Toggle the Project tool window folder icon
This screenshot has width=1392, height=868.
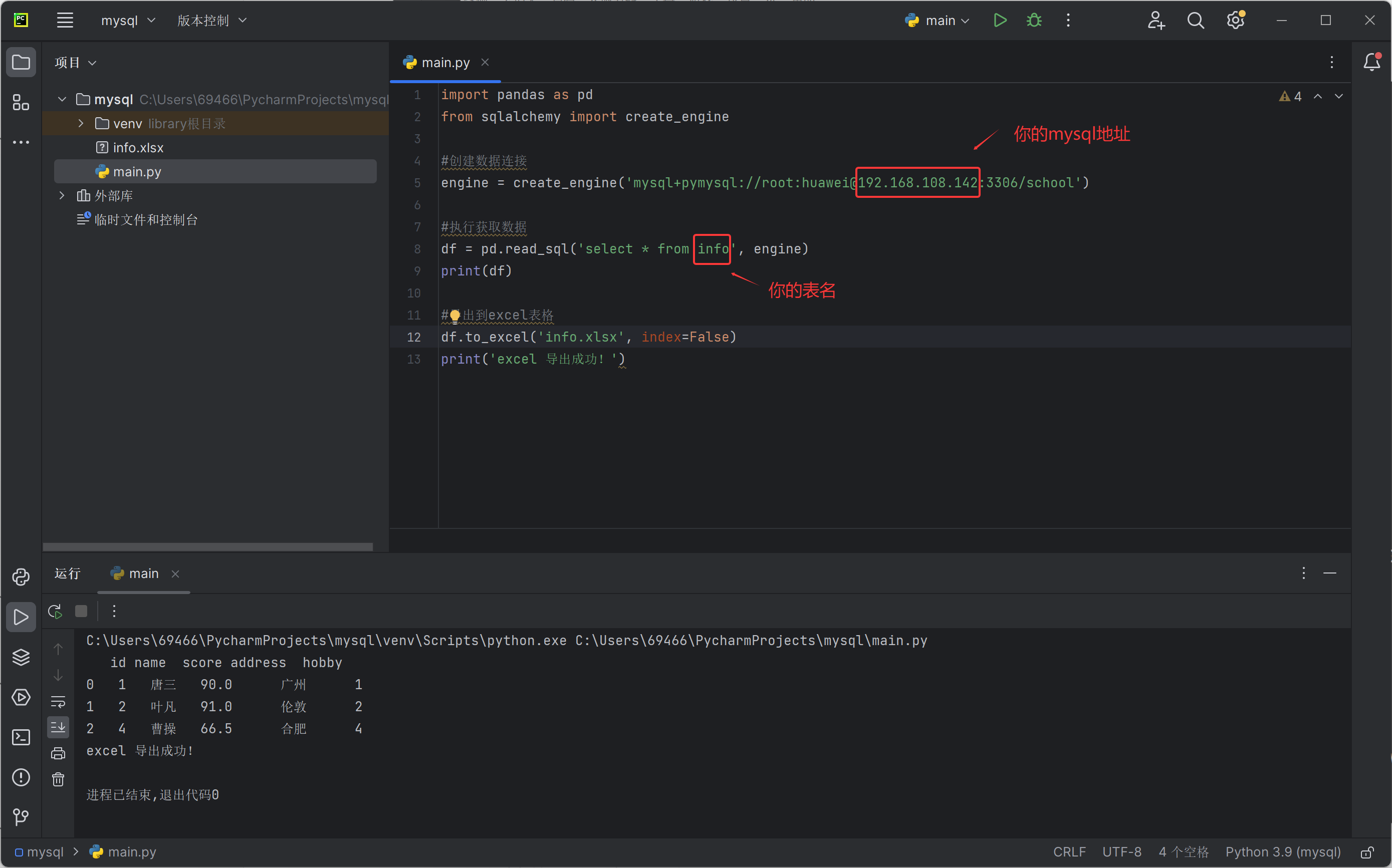21,62
